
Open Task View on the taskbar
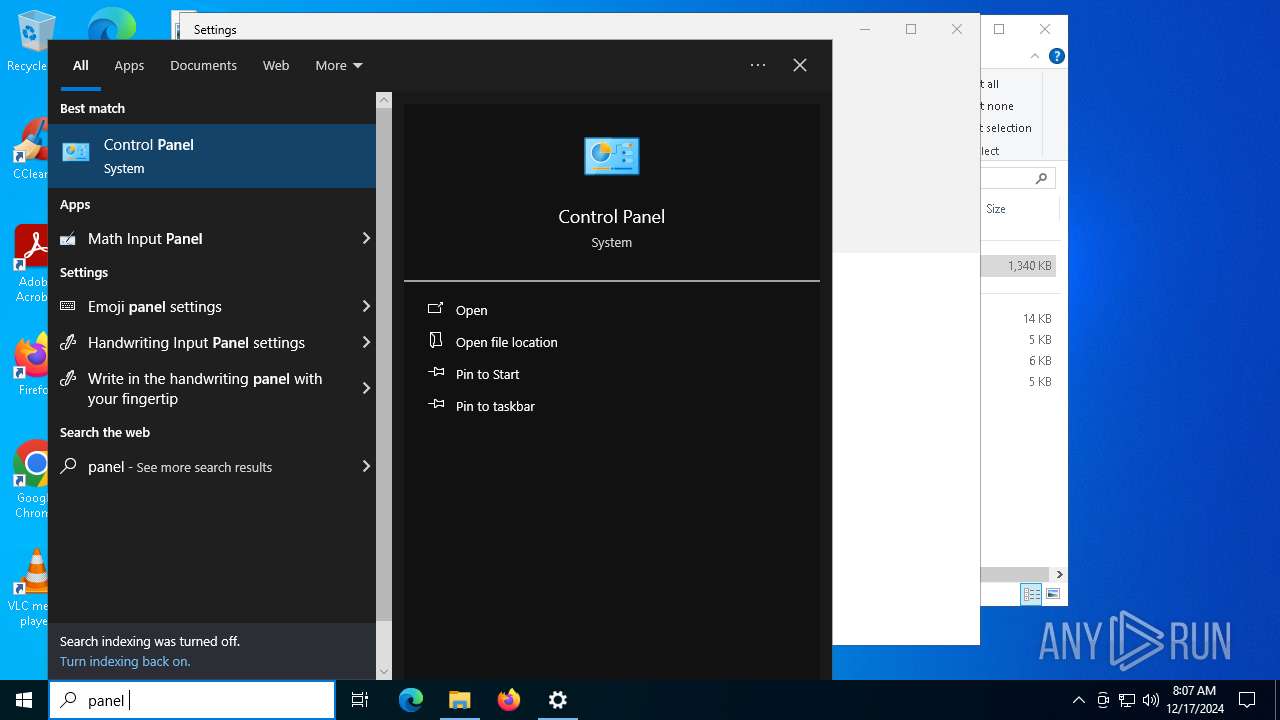click(360, 700)
